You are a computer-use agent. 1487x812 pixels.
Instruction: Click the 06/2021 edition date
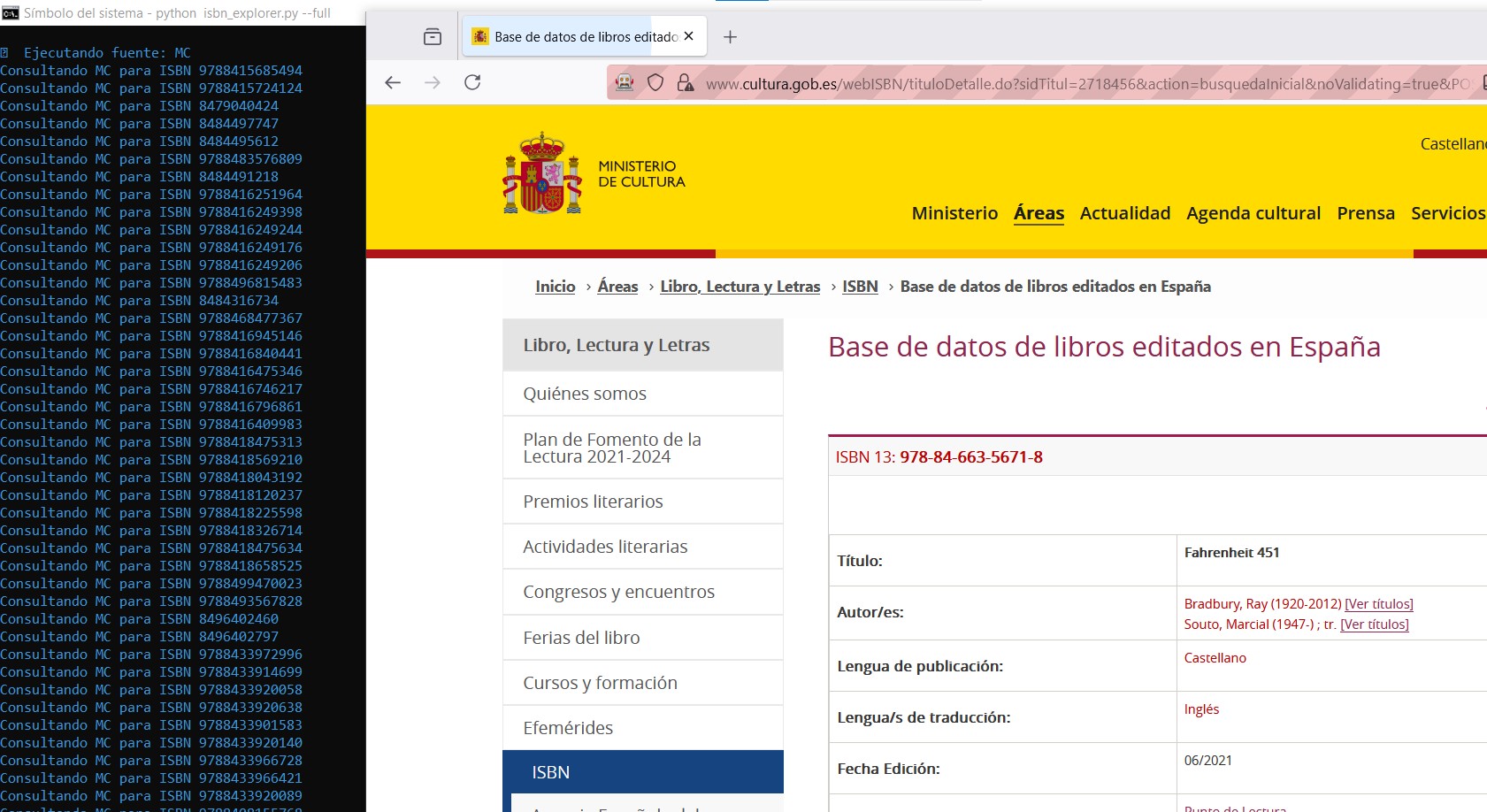[1207, 761]
